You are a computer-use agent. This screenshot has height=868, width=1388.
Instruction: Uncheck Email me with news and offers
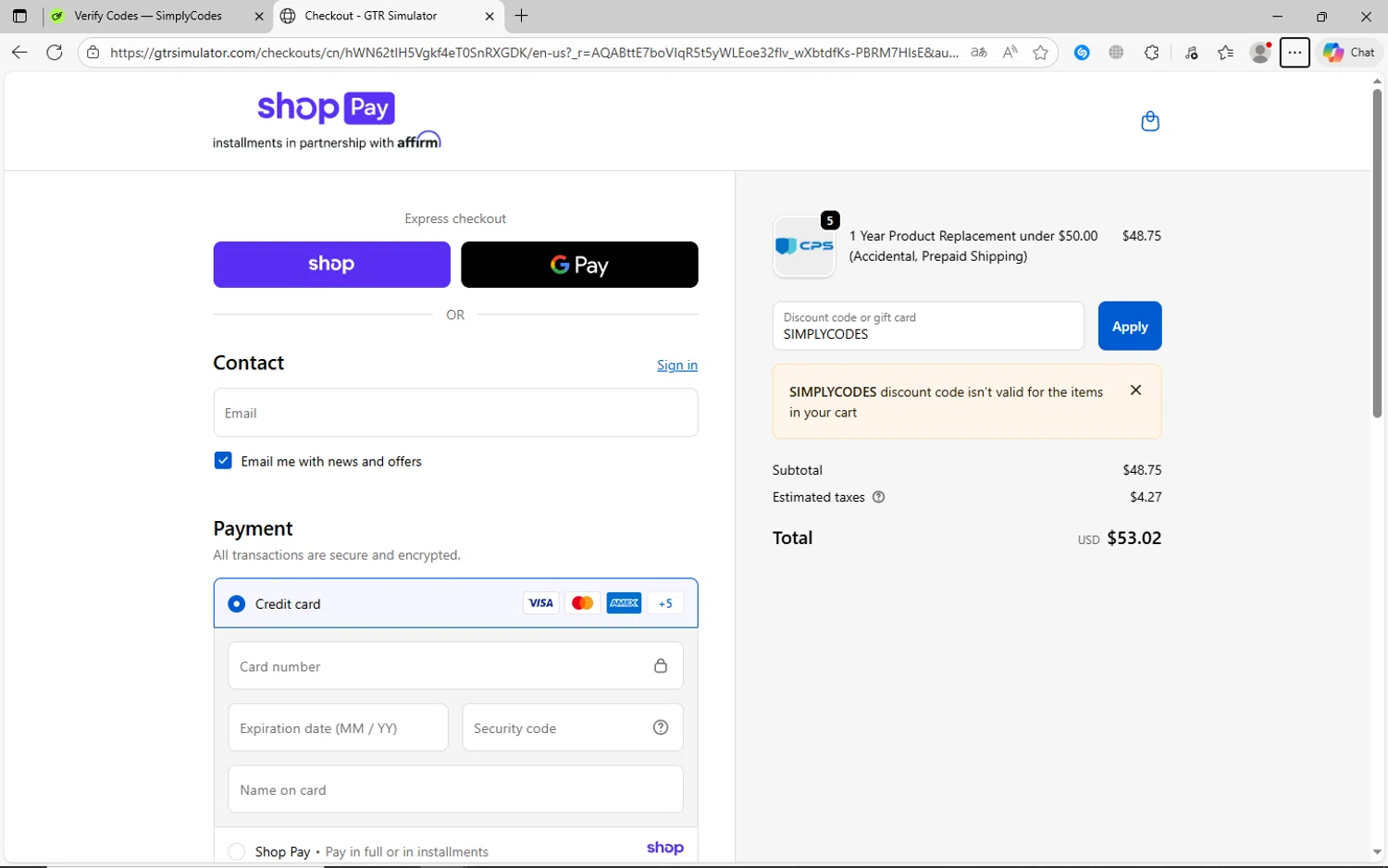pos(223,461)
